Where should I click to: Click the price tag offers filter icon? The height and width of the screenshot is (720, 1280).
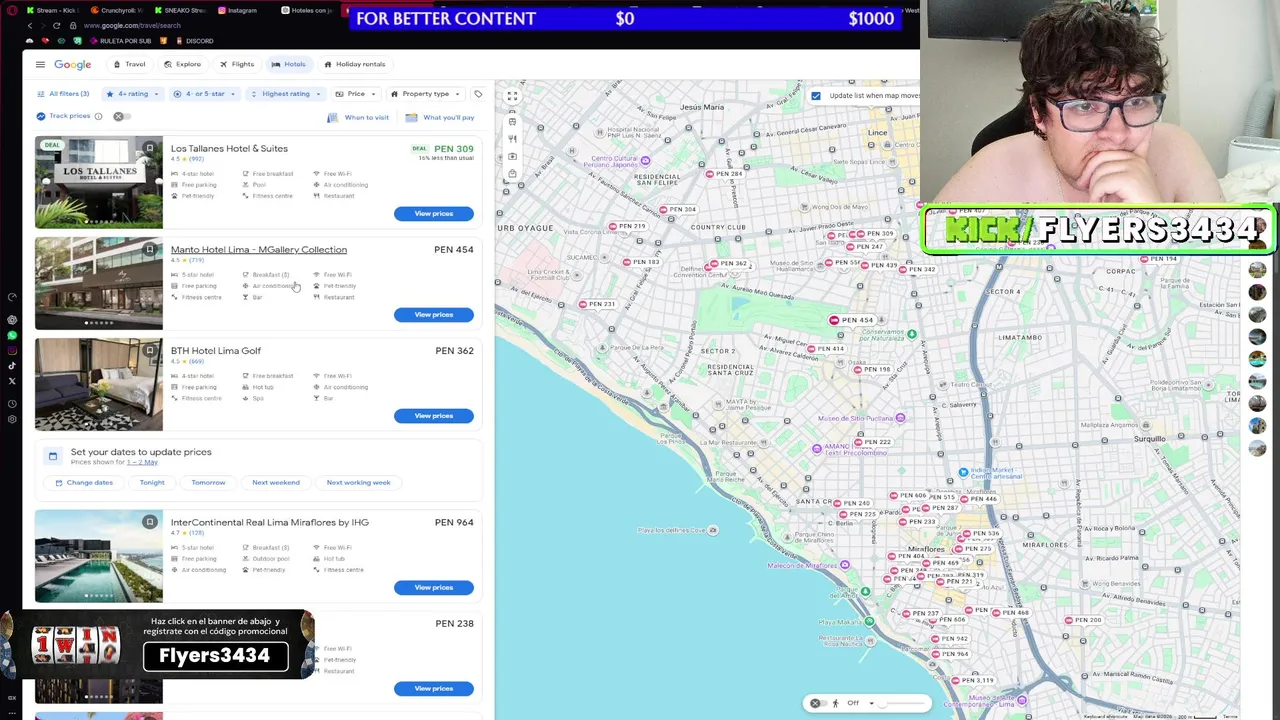click(x=478, y=94)
